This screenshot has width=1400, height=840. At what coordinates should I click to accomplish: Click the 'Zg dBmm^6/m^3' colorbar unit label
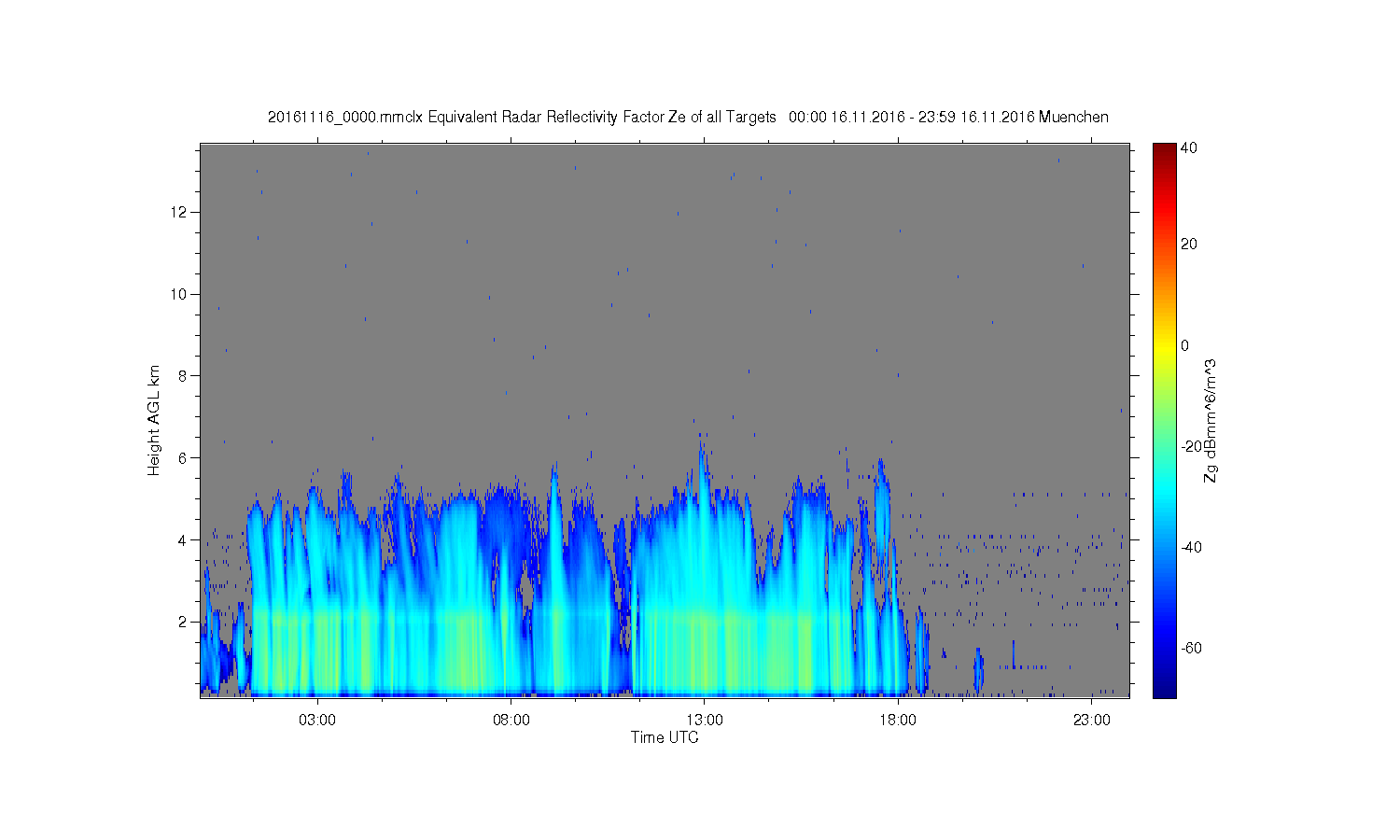click(1211, 420)
